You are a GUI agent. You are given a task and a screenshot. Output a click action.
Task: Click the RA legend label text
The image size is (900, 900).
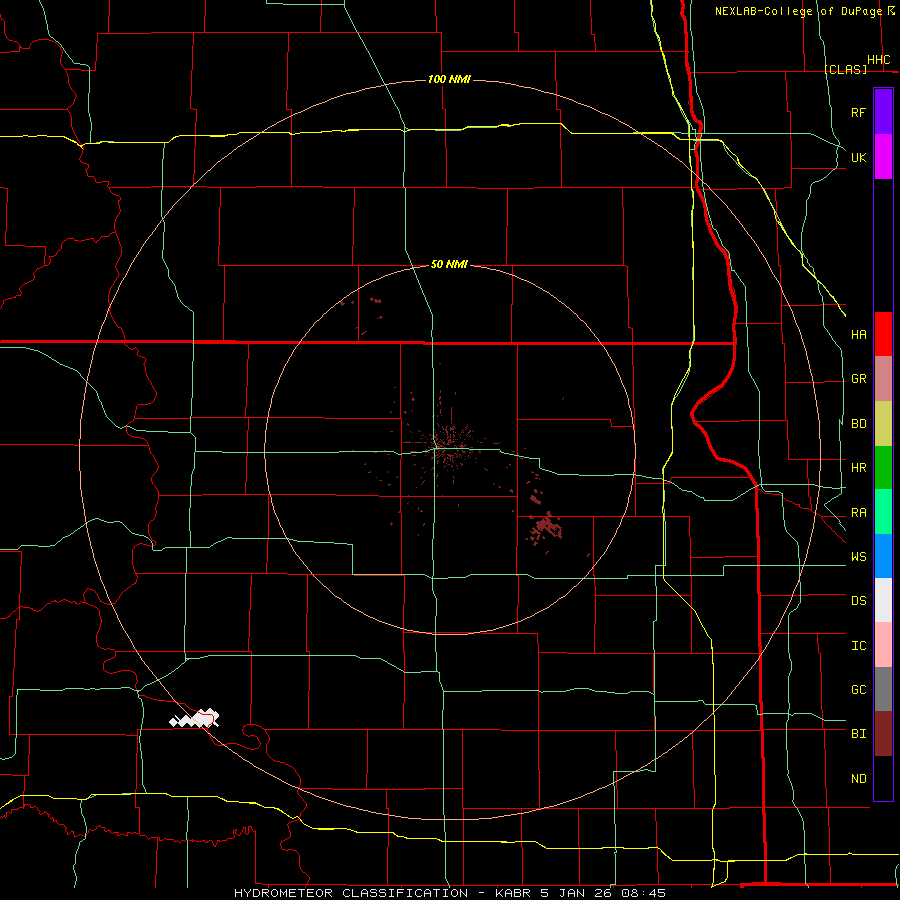[858, 513]
